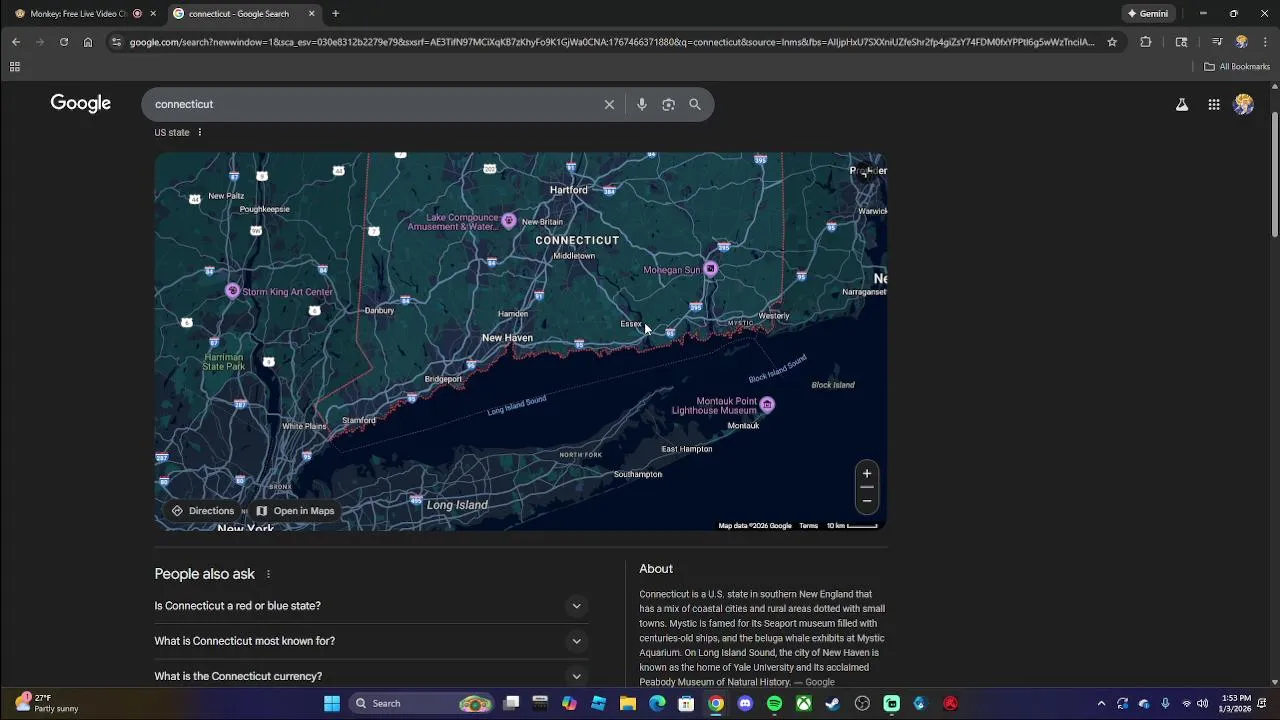The width and height of the screenshot is (1280, 720).
Task: Zoom in on the map
Action: (x=867, y=474)
